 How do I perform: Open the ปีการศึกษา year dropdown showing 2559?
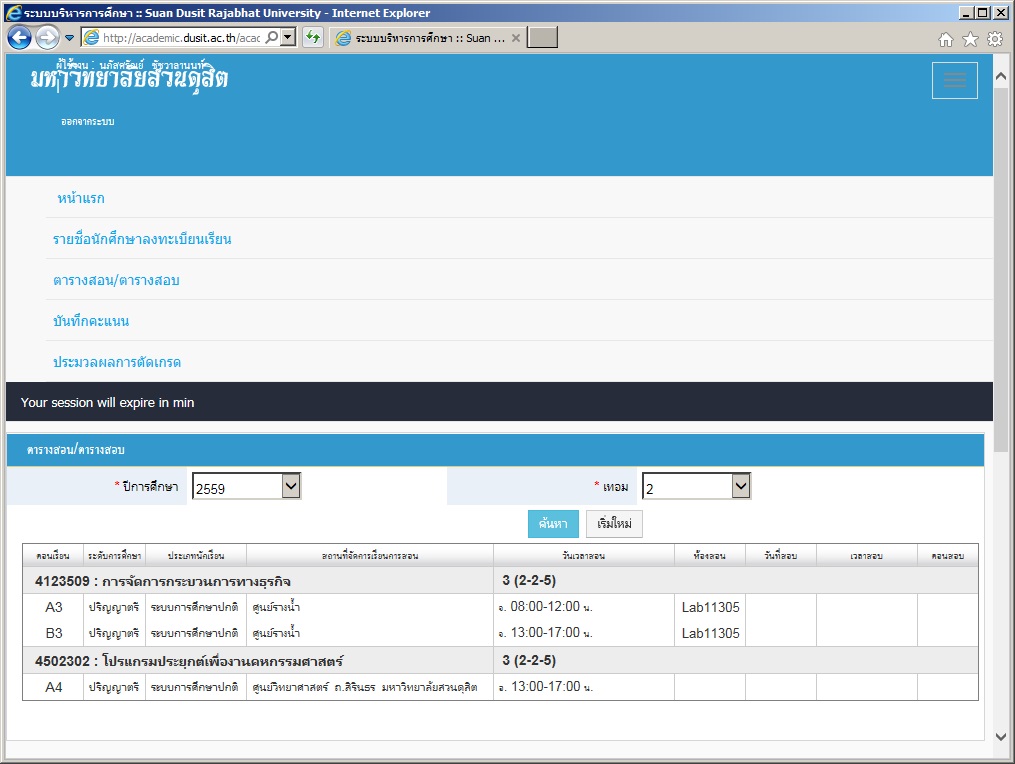246,487
